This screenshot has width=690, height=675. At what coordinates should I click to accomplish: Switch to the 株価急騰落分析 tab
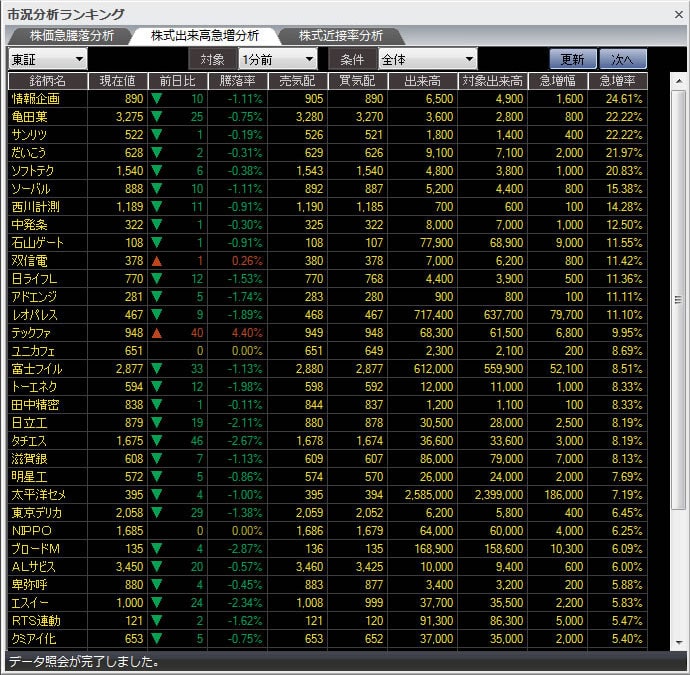72,36
